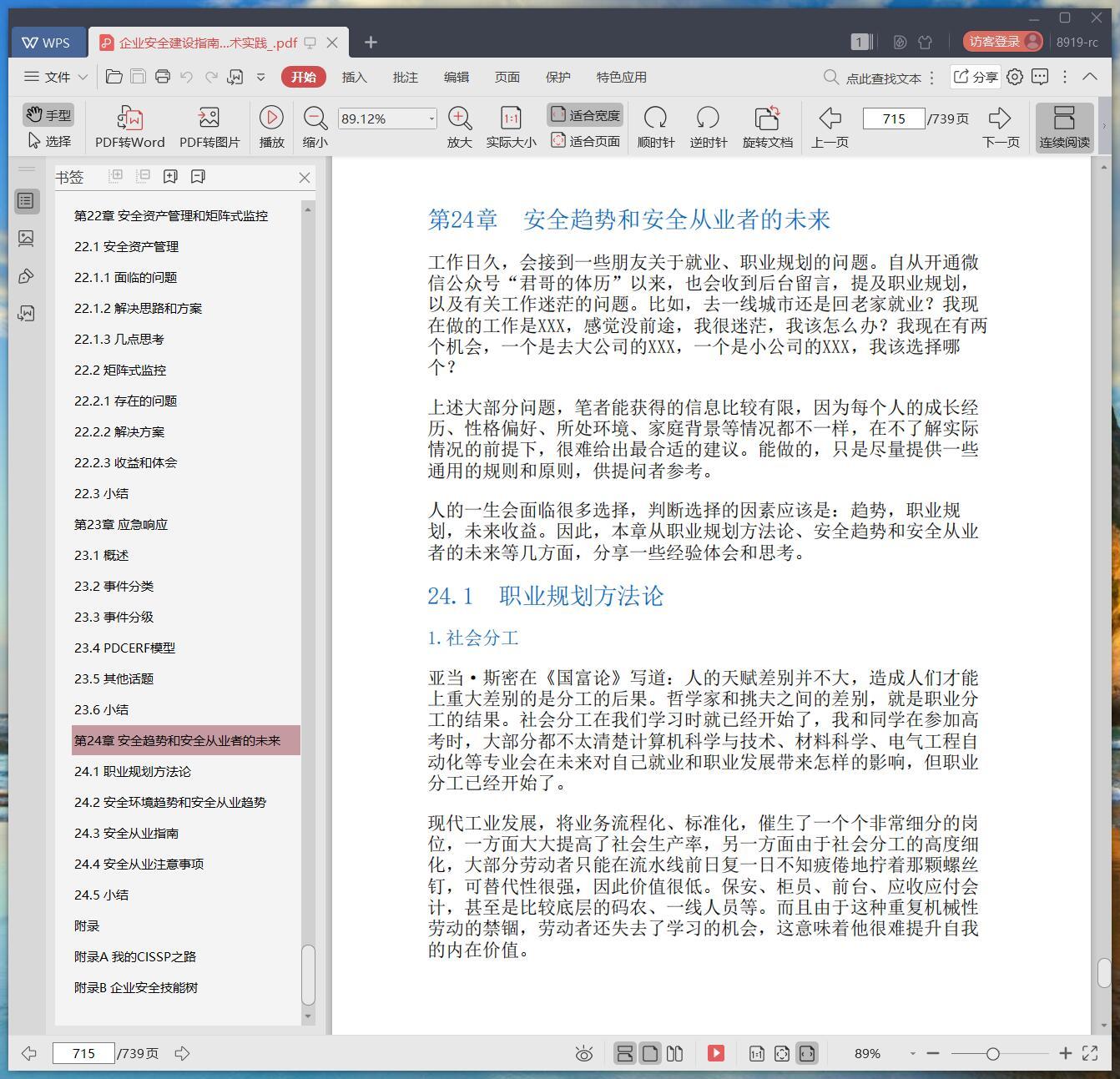Open the 批注 tab
Viewport: 1120px width, 1079px height.
point(405,77)
